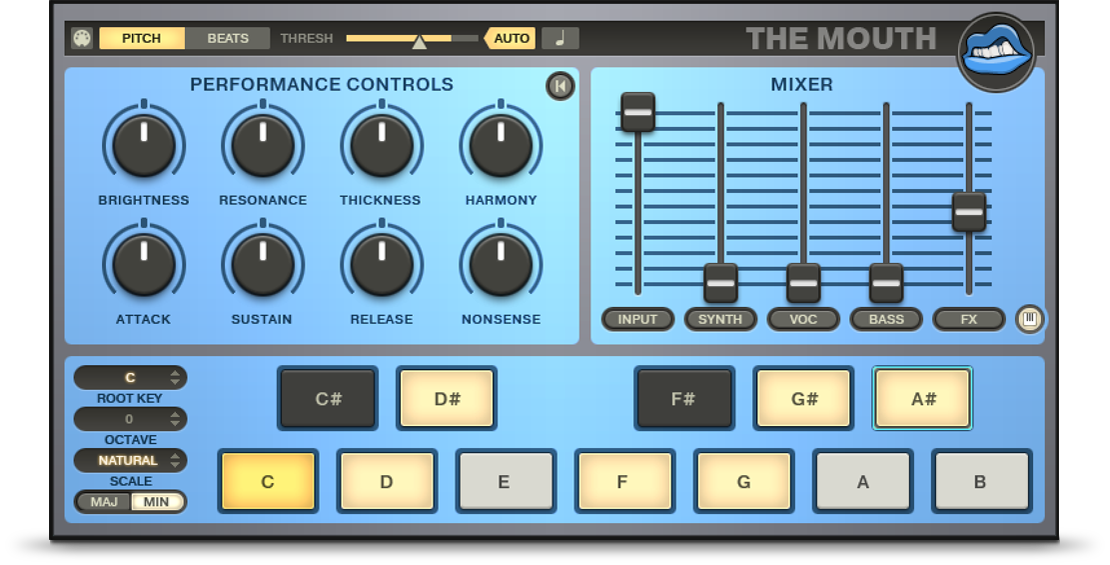This screenshot has width=1110, height=565.
Task: Click the keyboard icon beside the FX button
Action: (x=1029, y=319)
